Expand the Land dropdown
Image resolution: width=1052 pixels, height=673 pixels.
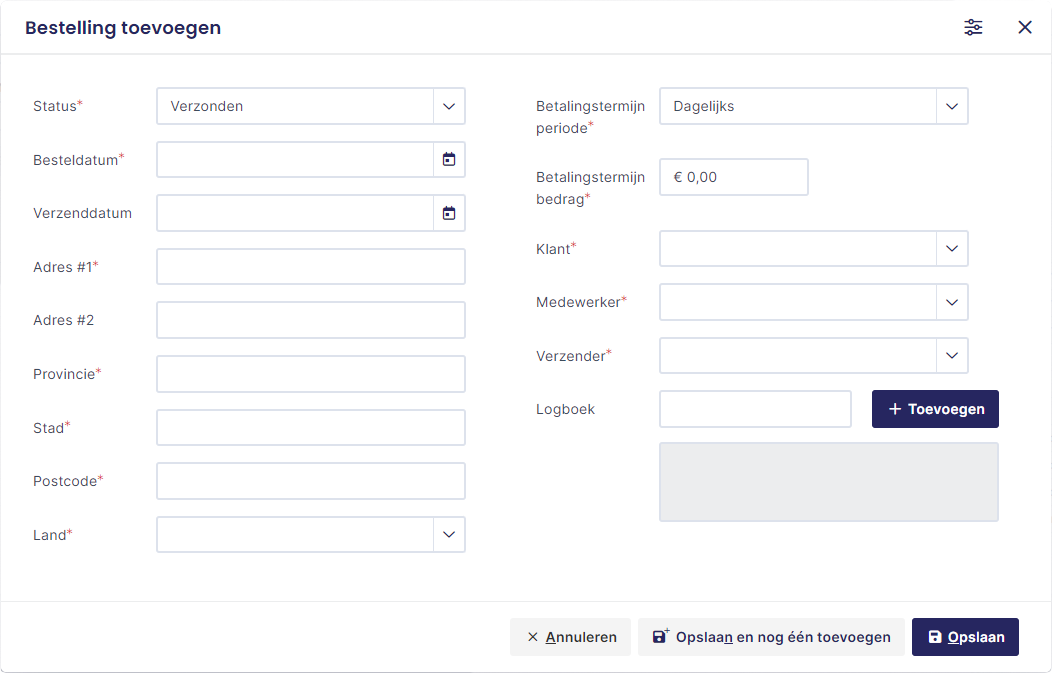coord(449,535)
